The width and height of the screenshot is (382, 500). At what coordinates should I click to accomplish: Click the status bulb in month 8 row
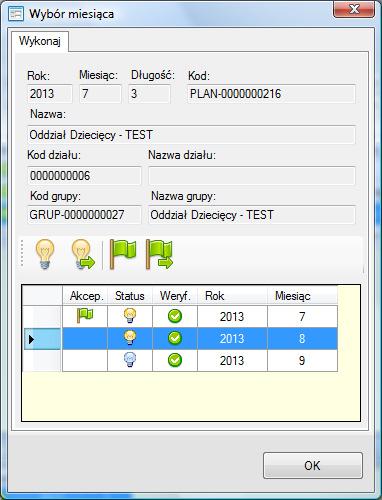point(130,338)
